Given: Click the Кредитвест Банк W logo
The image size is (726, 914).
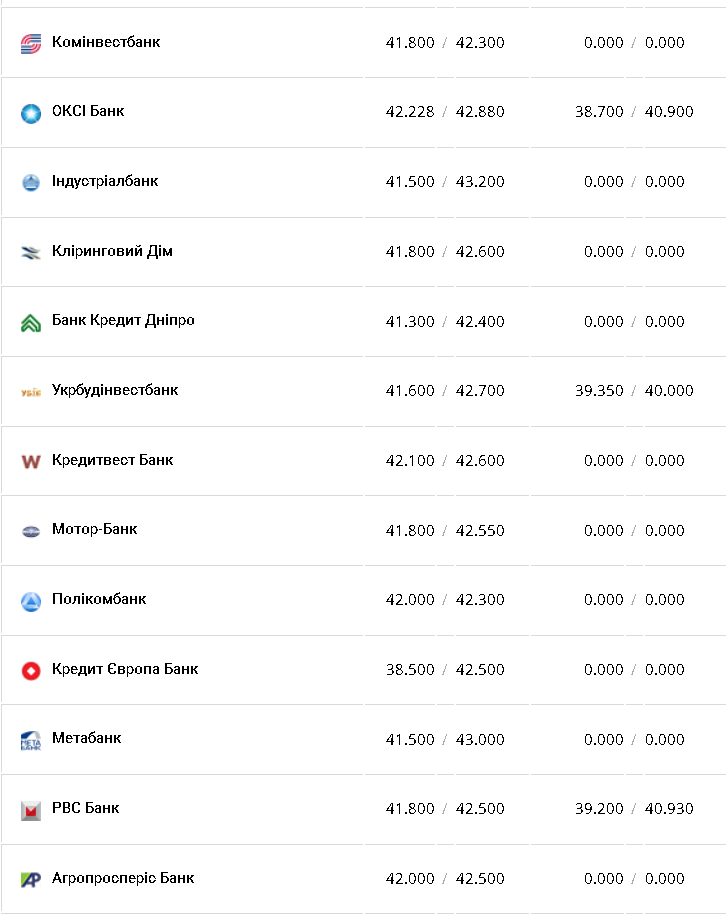Looking at the screenshot, I should [31, 461].
